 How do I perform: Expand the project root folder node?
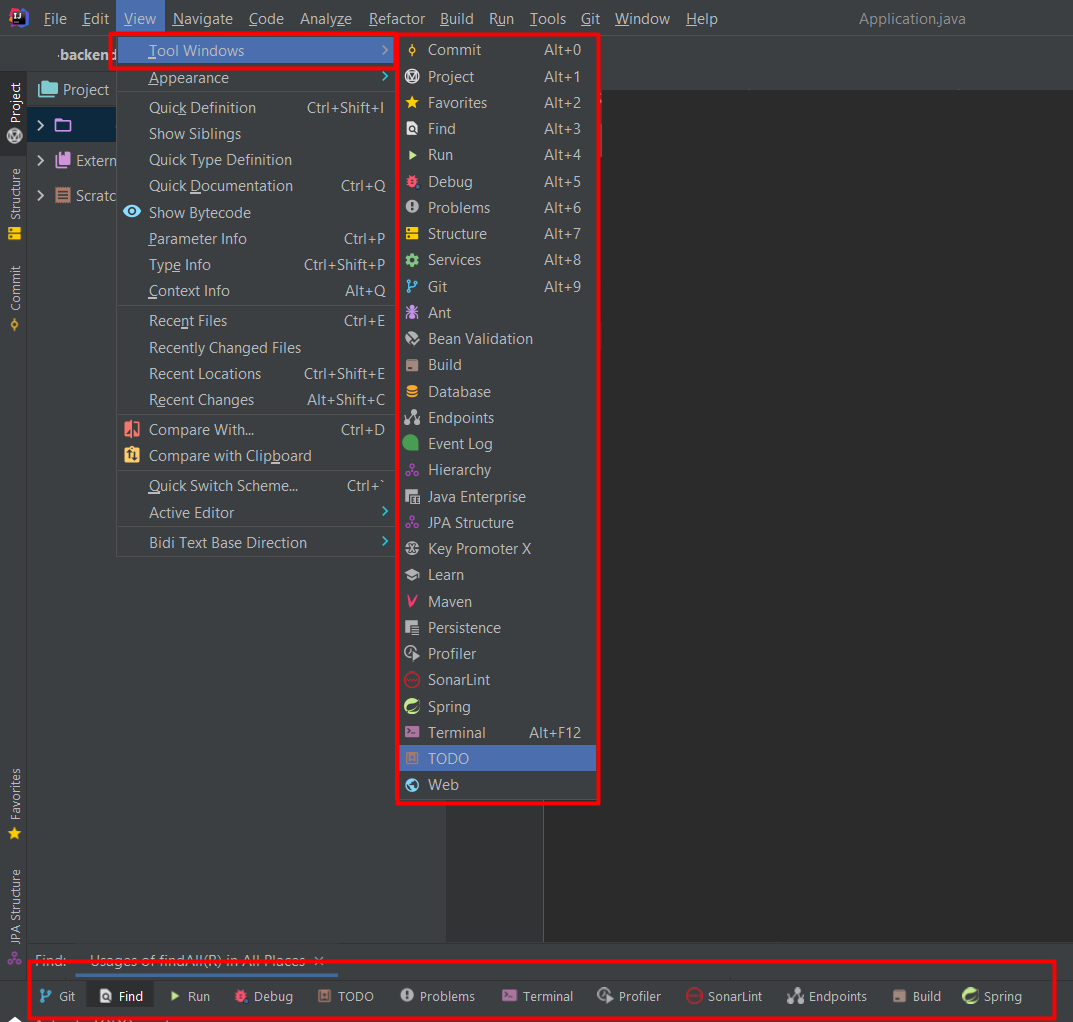click(40, 125)
